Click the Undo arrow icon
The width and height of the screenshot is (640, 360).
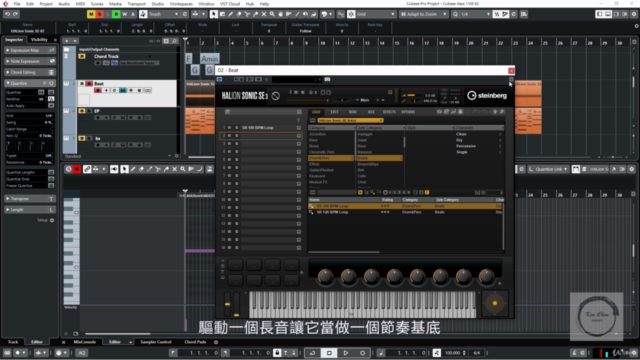point(7,14)
